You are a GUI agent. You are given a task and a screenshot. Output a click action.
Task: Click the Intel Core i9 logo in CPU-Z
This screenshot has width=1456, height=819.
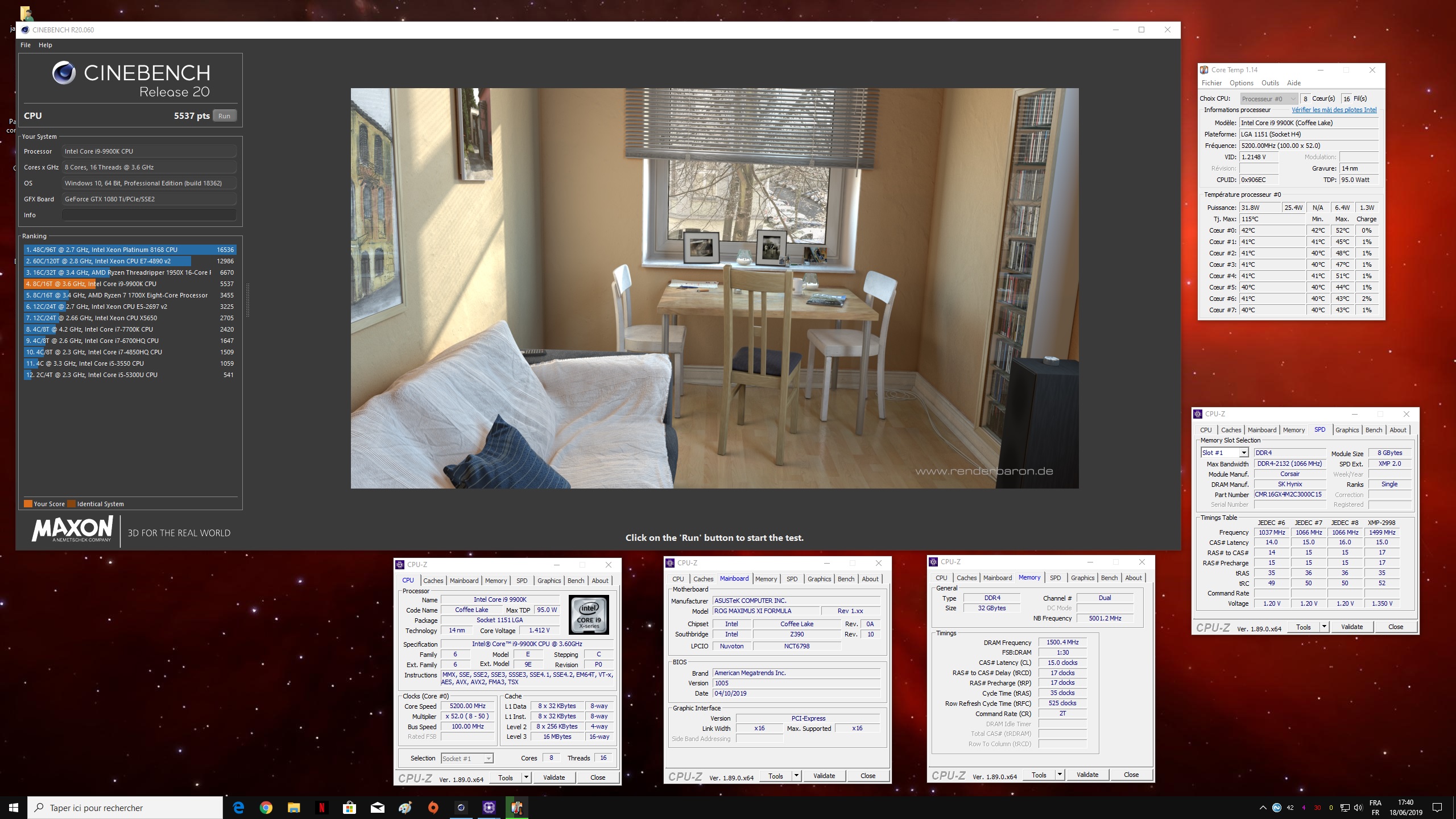pos(589,614)
